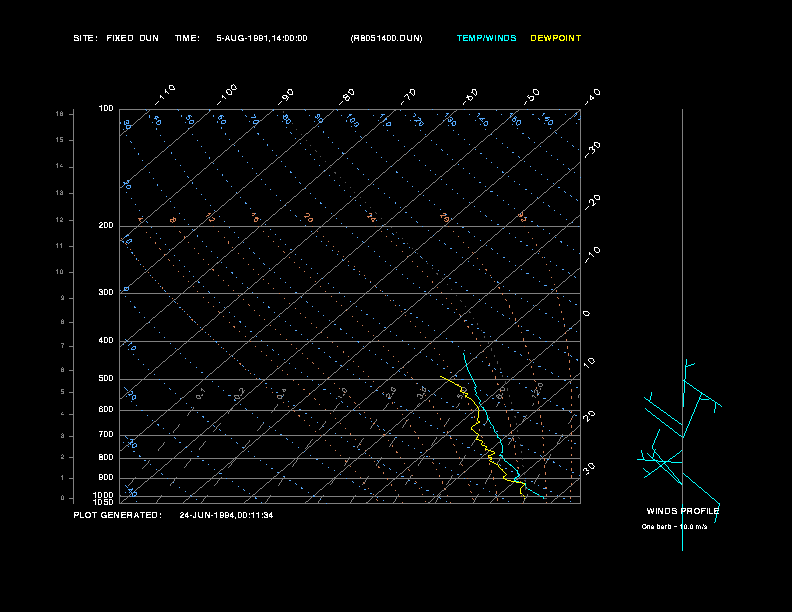This screenshot has width=792, height=612.
Task: Select the 'SITE:' header label
Action: [x=86, y=38]
